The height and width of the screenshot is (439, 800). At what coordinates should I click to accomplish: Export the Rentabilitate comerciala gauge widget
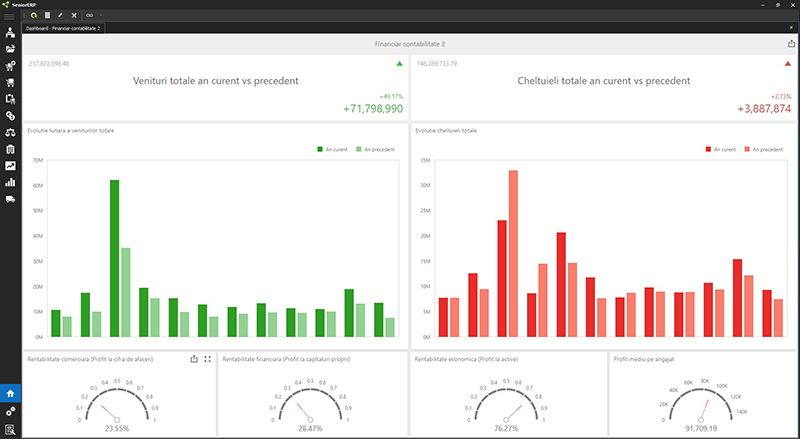[193, 359]
